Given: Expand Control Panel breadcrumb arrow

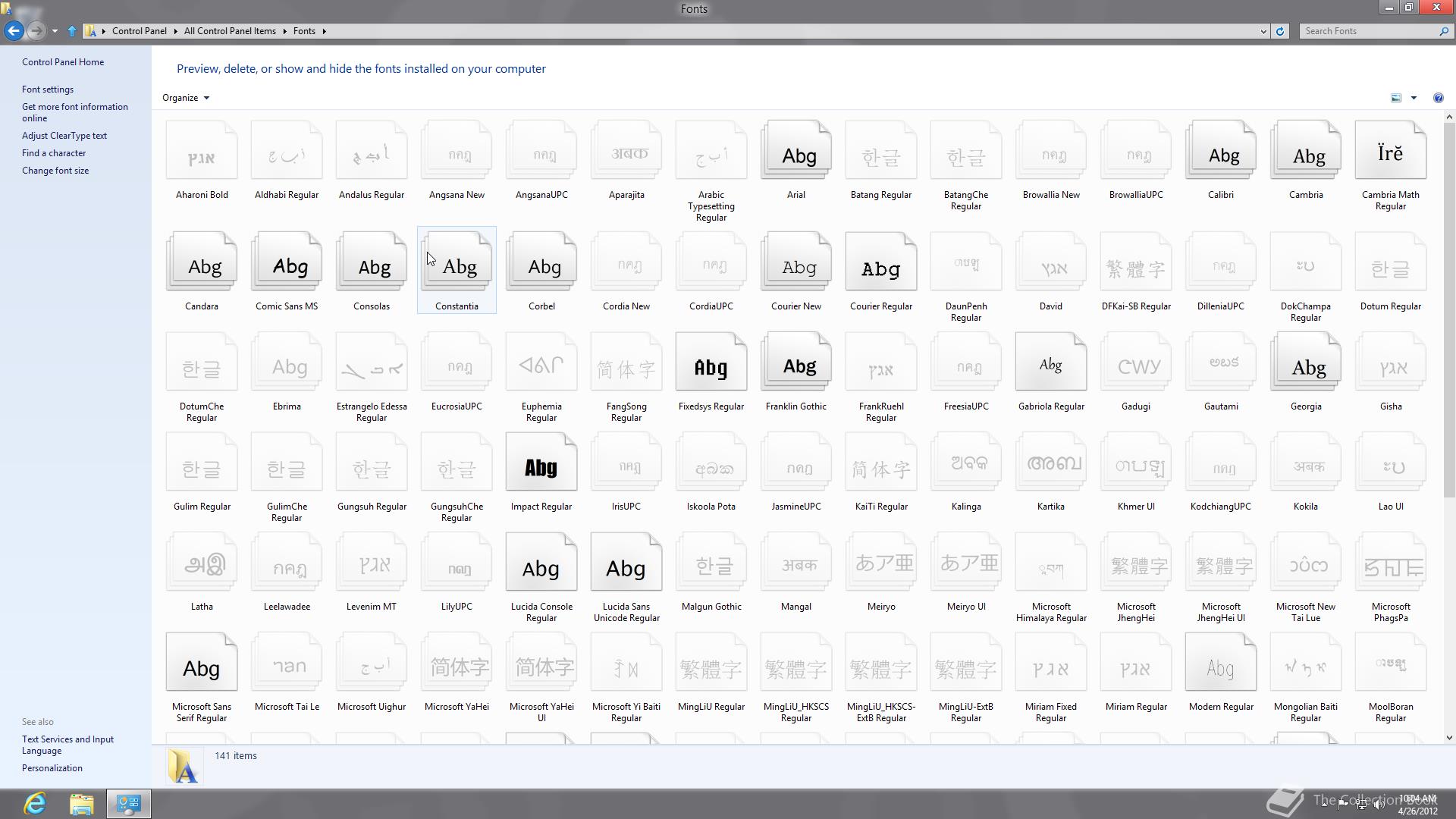Looking at the screenshot, I should [x=175, y=31].
